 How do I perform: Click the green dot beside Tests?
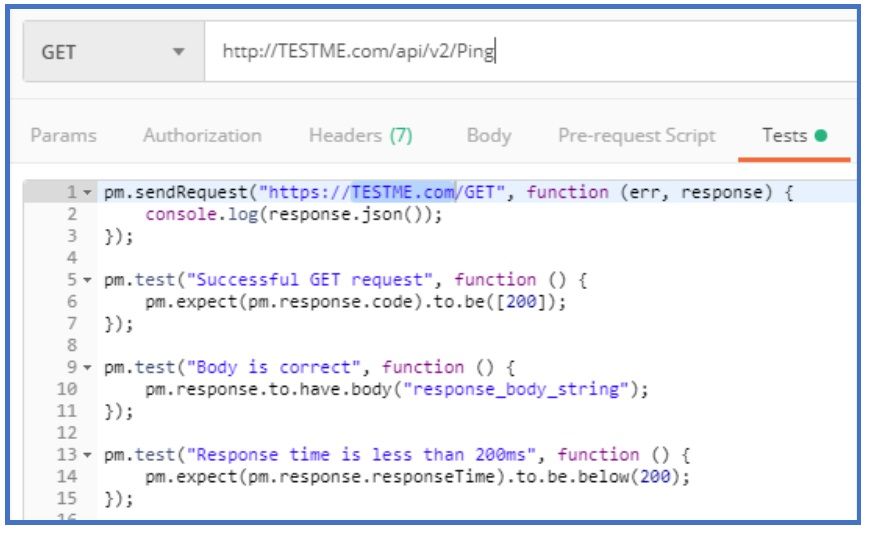(821, 137)
